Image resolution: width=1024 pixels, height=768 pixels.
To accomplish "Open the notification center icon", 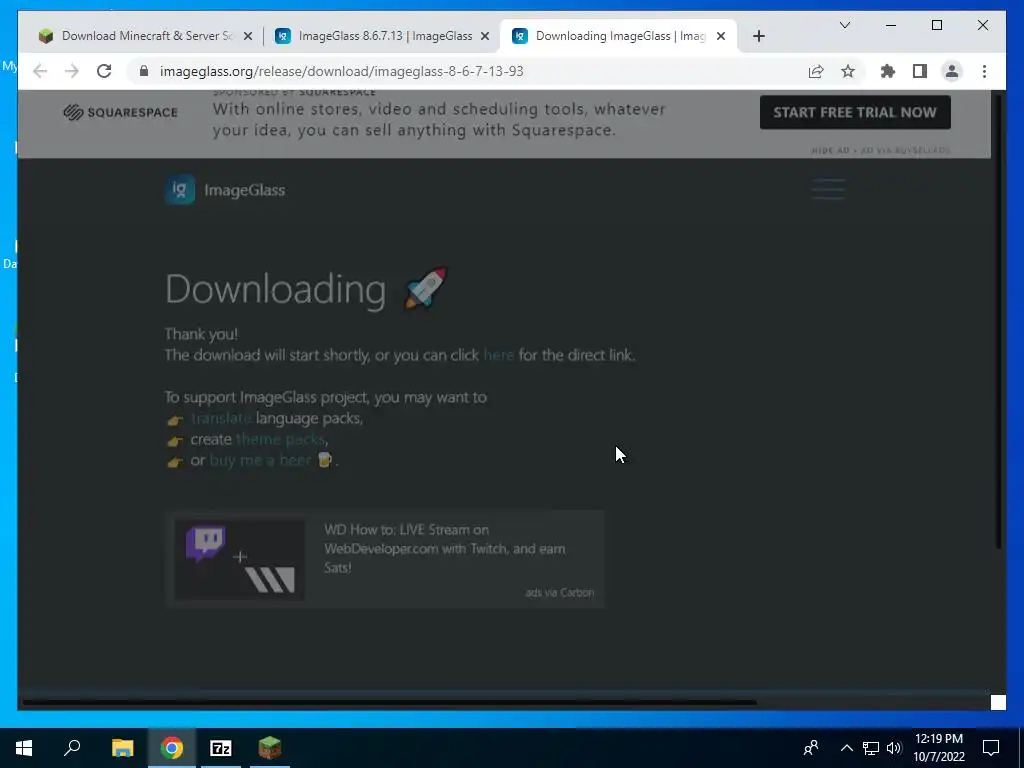I will point(991,748).
